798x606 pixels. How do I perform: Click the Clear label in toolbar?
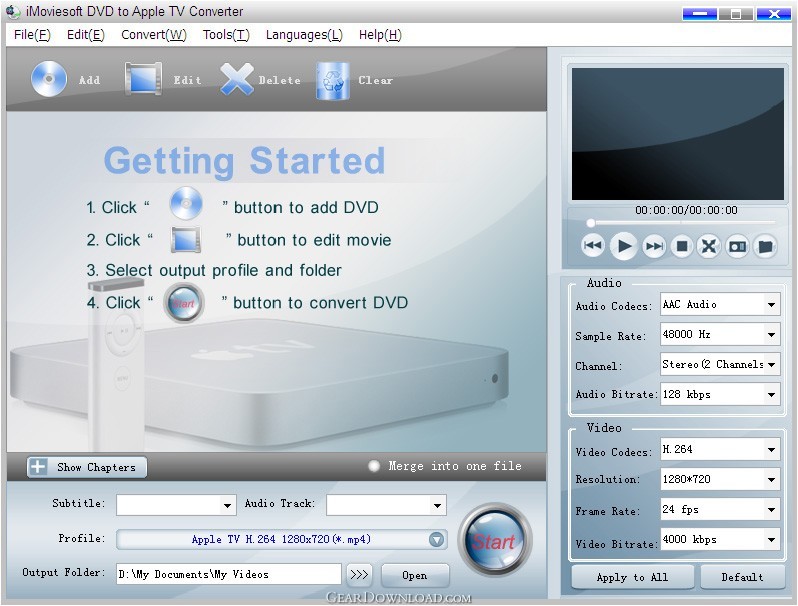[376, 80]
